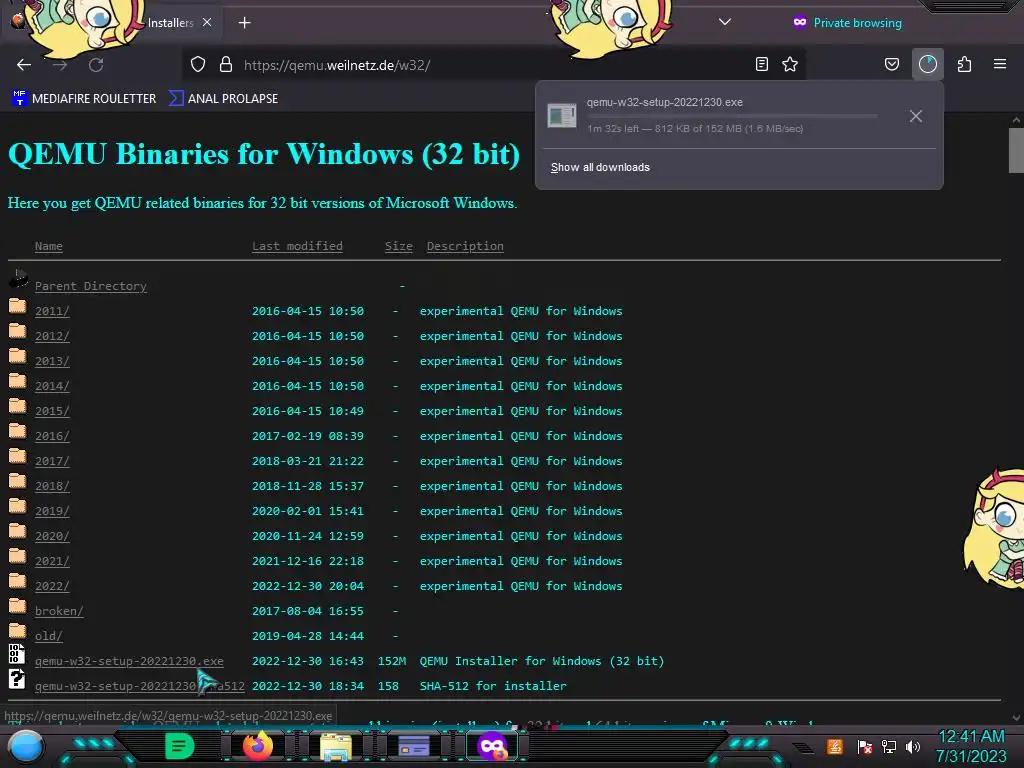This screenshot has width=1024, height=768.
Task: Open the Firefox private window taskbar icon
Action: (x=492, y=746)
